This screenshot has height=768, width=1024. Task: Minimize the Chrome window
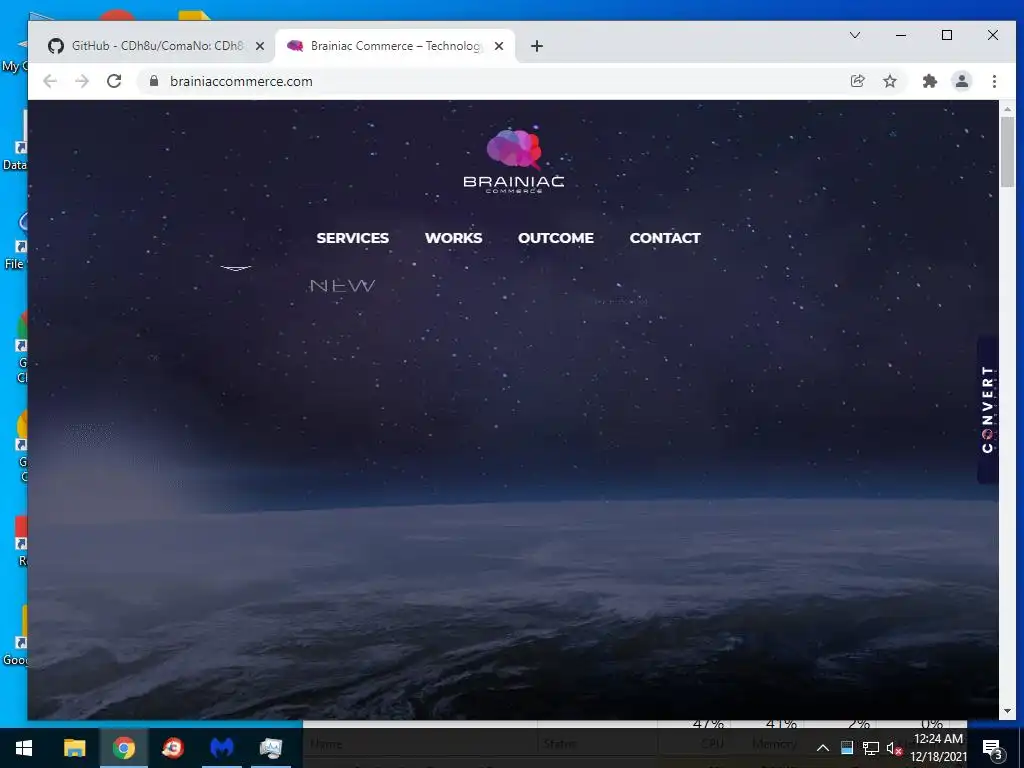[901, 35]
